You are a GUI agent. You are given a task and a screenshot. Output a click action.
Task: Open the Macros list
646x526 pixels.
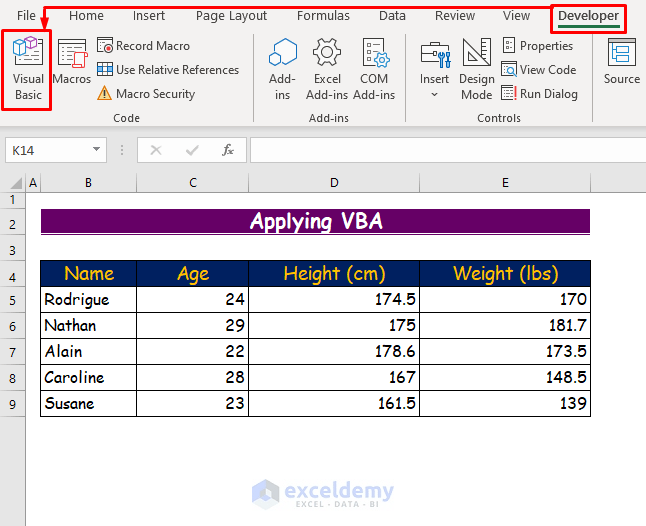tap(72, 62)
